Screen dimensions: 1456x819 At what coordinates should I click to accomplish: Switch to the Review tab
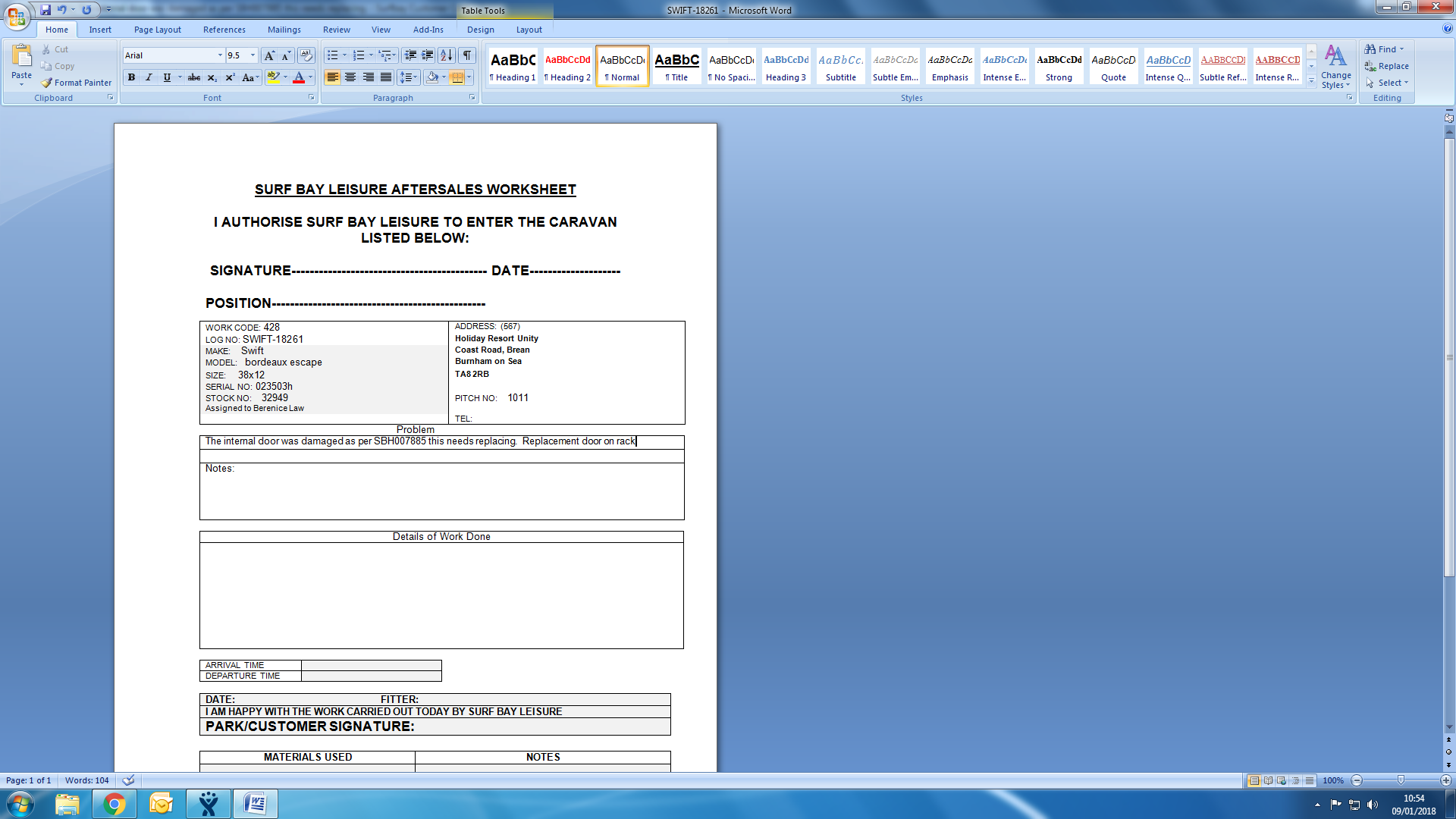click(x=336, y=30)
